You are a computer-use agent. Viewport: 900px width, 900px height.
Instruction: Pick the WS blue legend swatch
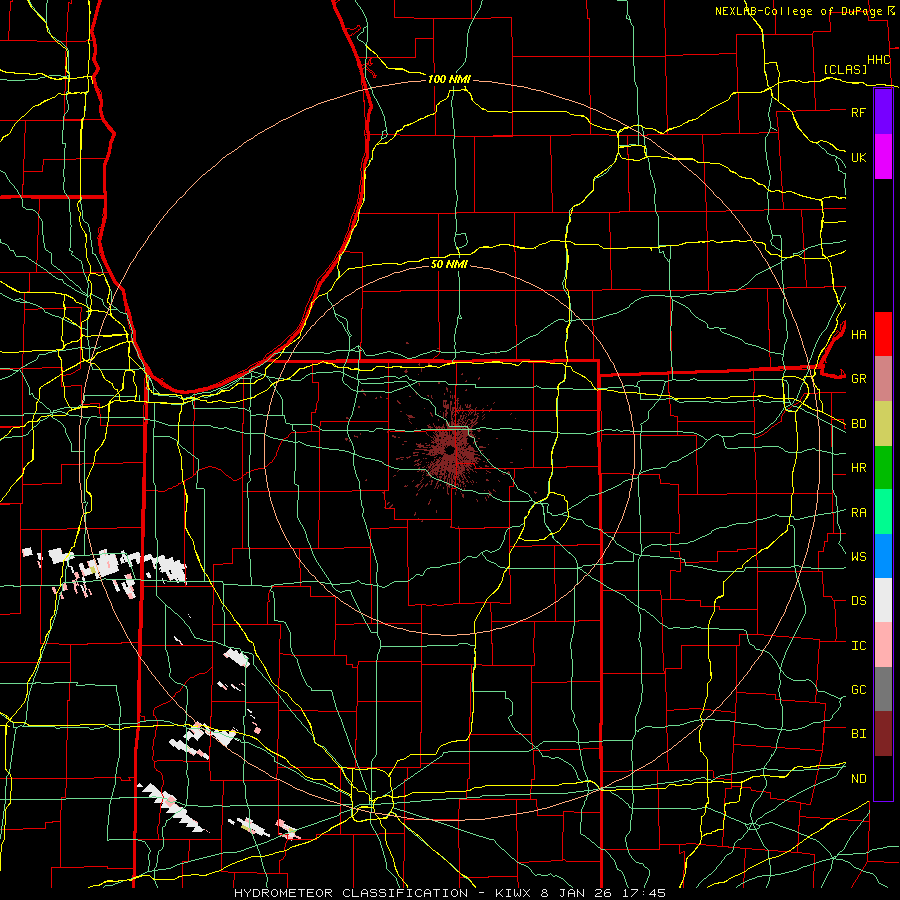(x=883, y=556)
